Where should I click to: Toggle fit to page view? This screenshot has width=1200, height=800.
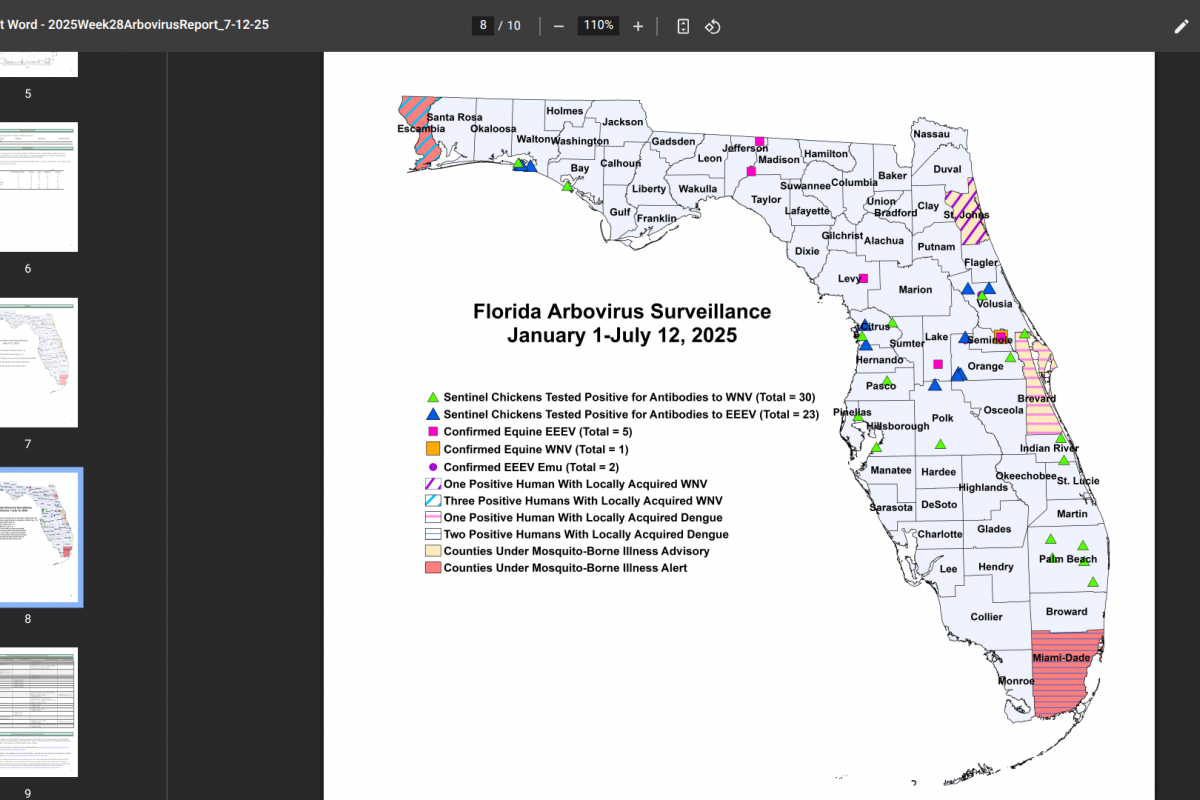(x=683, y=26)
